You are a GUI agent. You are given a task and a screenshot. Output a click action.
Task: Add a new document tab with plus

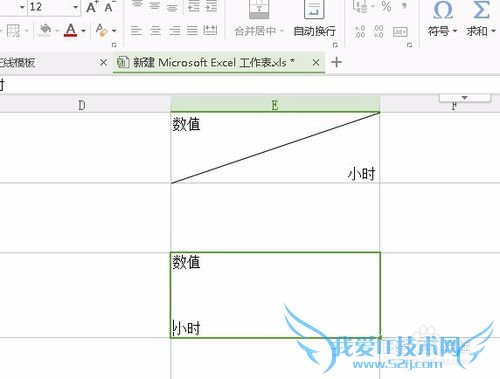pyautogui.click(x=337, y=62)
